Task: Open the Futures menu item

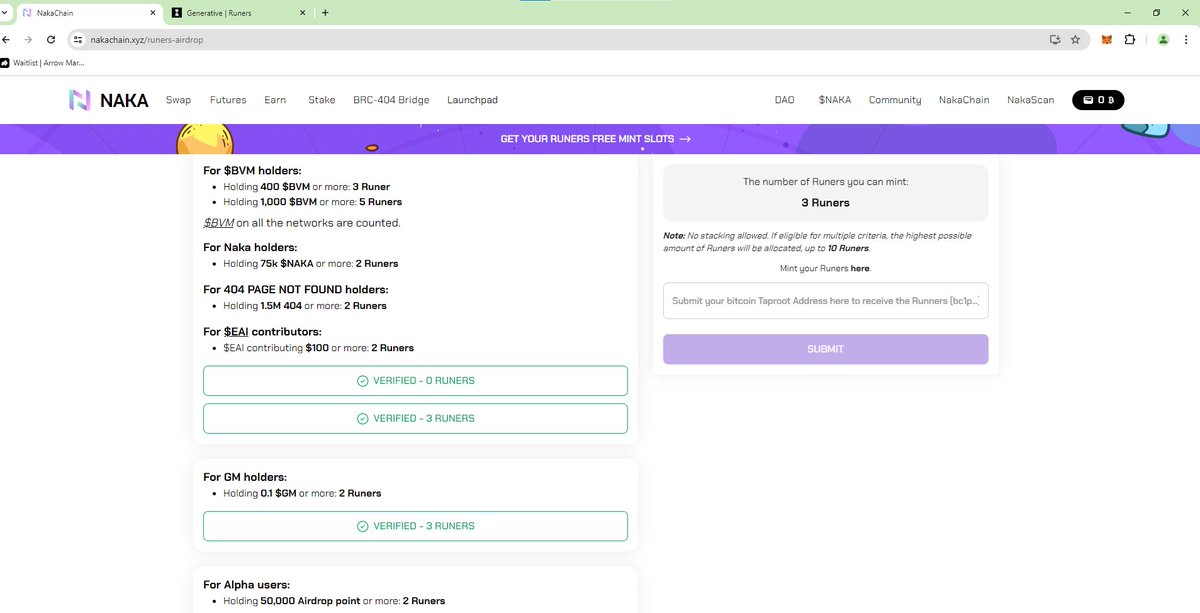Action: [228, 100]
